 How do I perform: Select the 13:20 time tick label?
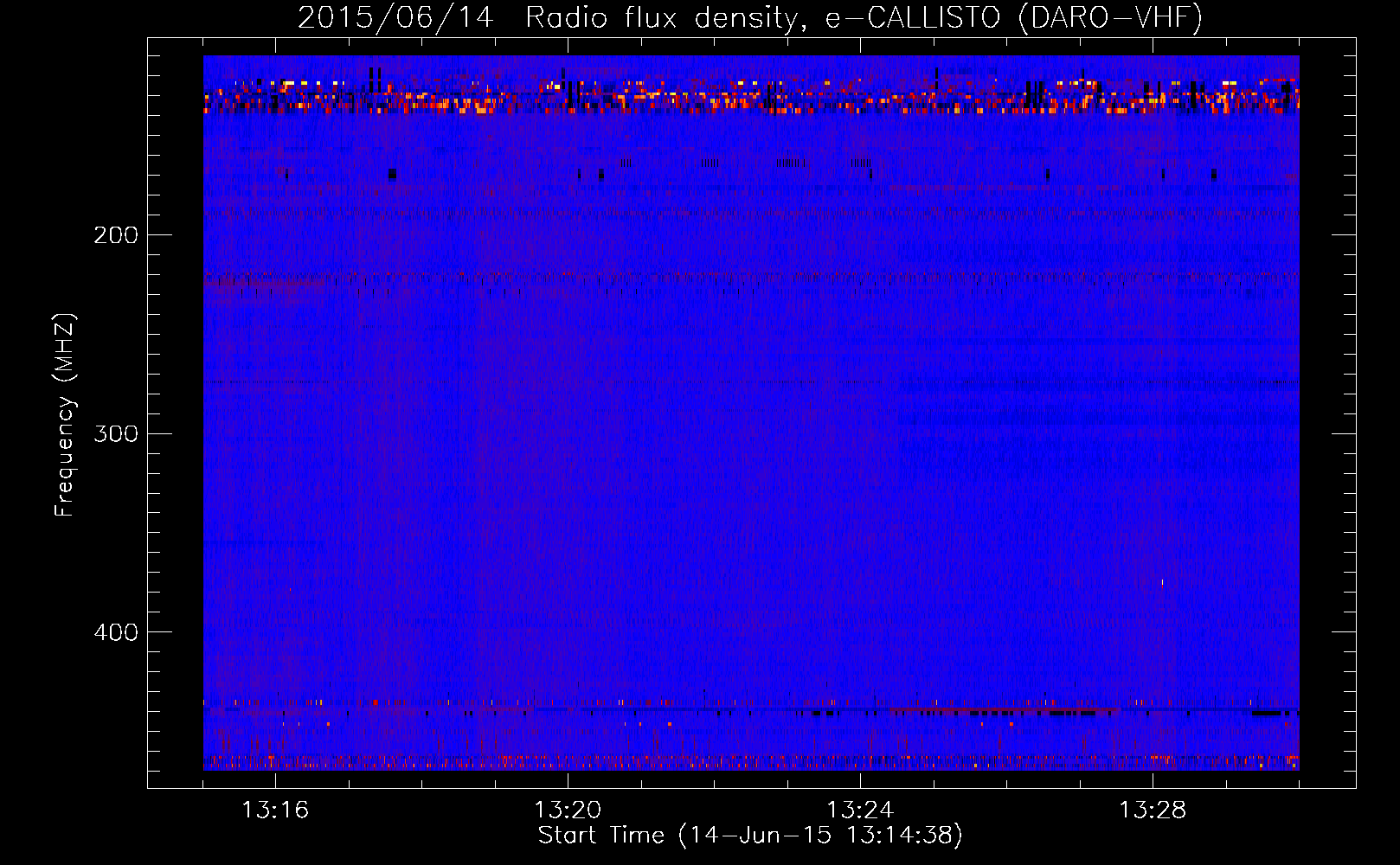pyautogui.click(x=568, y=811)
